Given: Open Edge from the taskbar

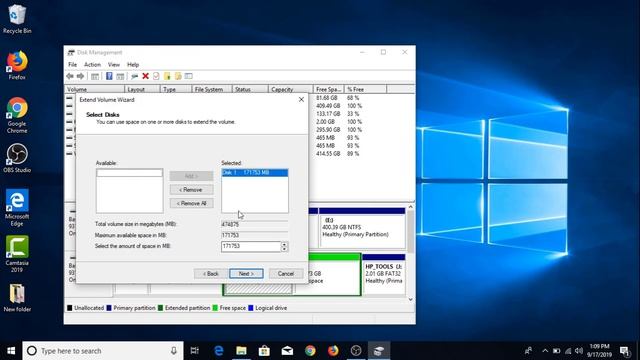Looking at the screenshot, I should [219, 351].
